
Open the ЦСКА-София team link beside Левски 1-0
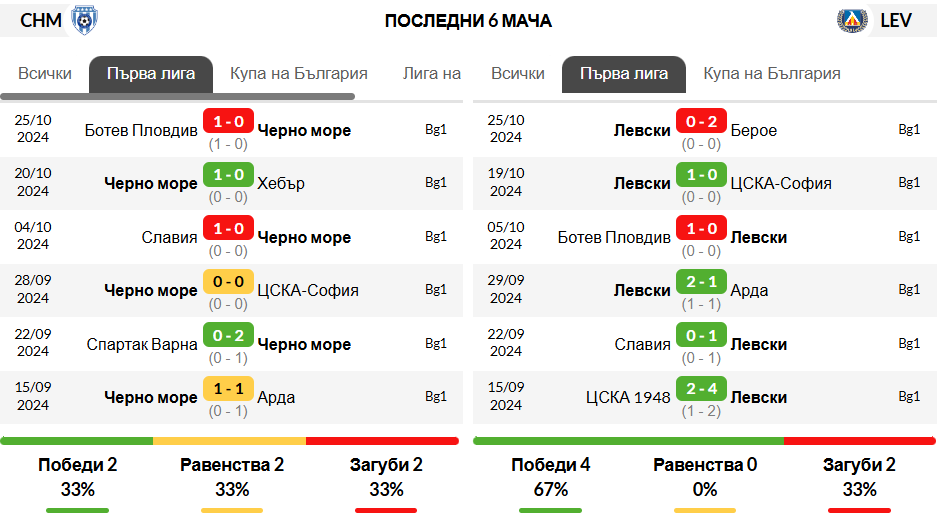pyautogui.click(x=781, y=183)
